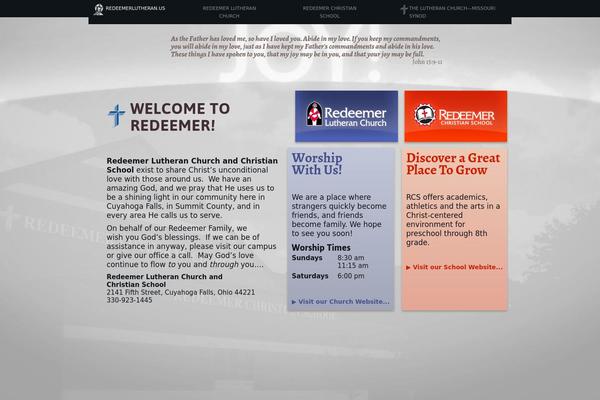Click the bold Redeemer Lutheran Church and Christian School address title
Image resolution: width=600 pixels, height=400 pixels.
pyautogui.click(x=165, y=281)
